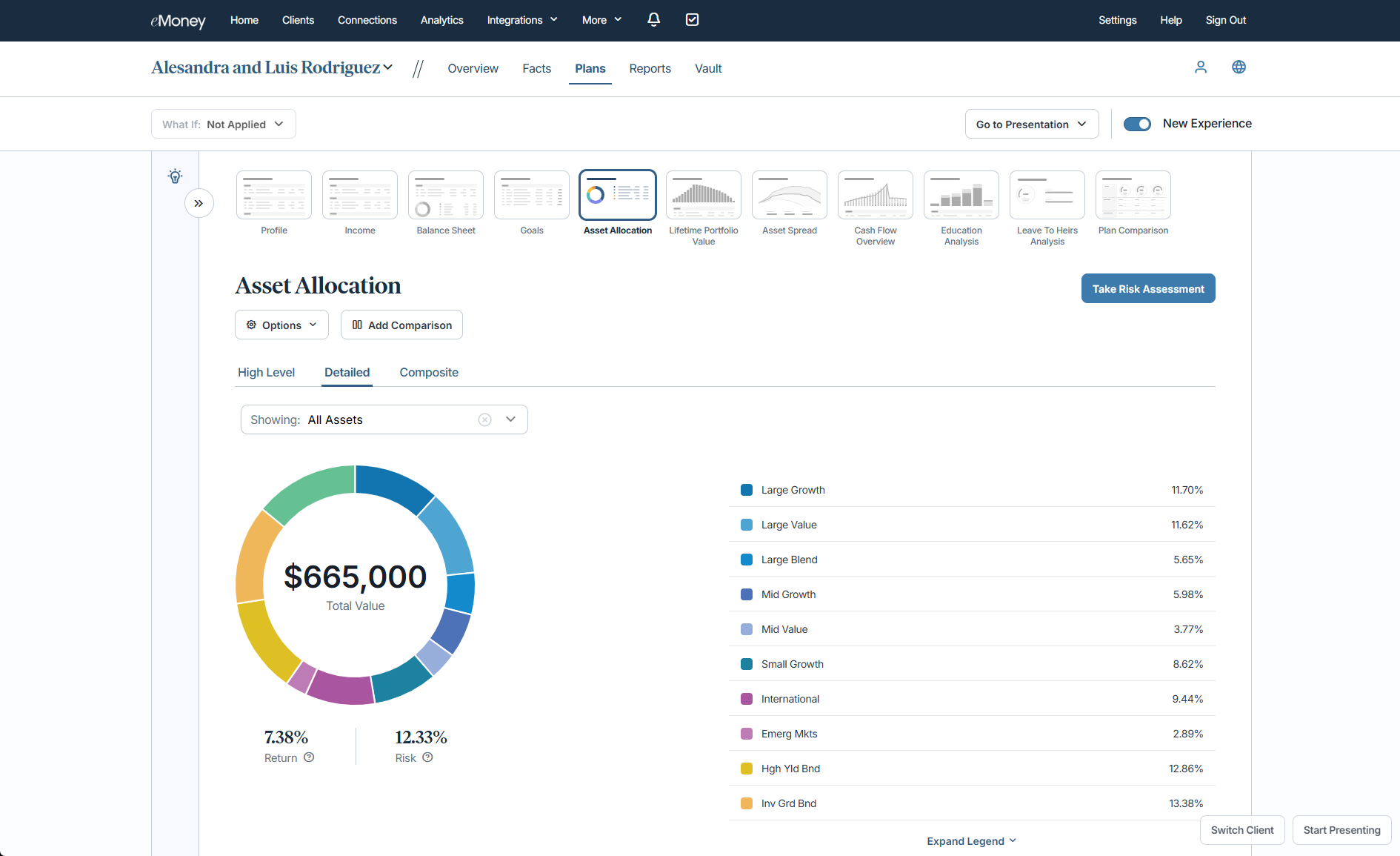Screen dimensions: 1400x856
Task: Click the Take Risk Assessment button
Action: pos(1147,288)
